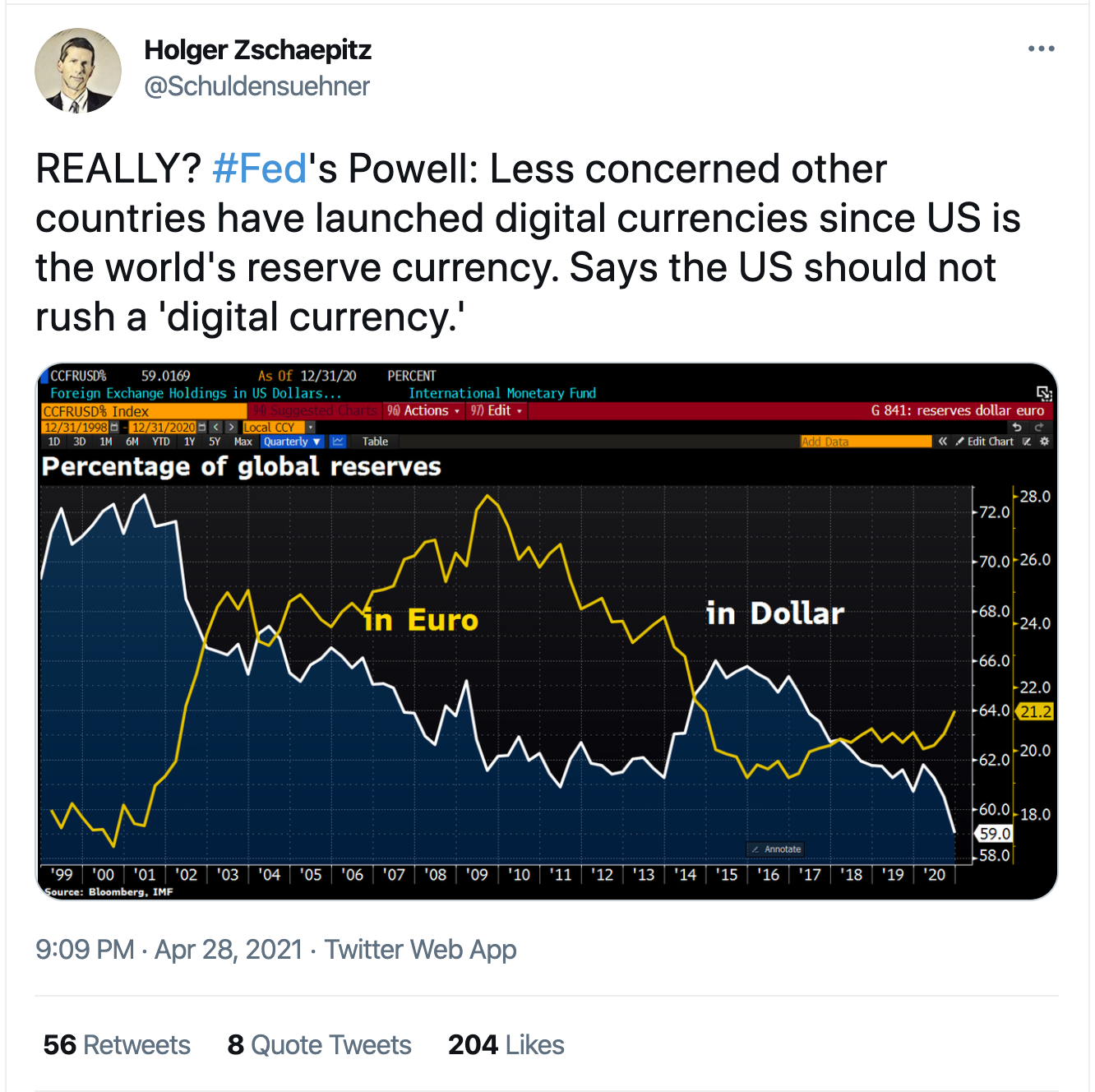Viewport: 1095px width, 1092px height.
Task: Open the start date calendar icon
Action: (x=114, y=427)
